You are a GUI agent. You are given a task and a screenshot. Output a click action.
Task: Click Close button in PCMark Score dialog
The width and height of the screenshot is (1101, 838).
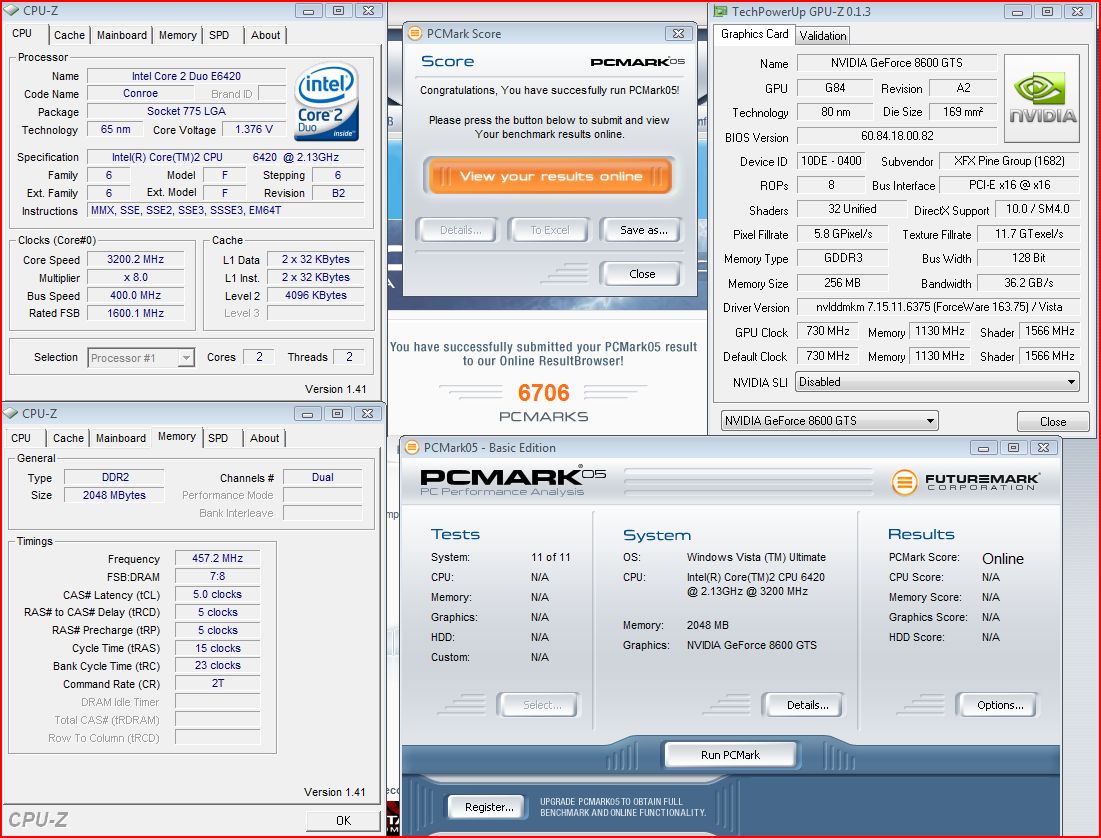point(642,274)
